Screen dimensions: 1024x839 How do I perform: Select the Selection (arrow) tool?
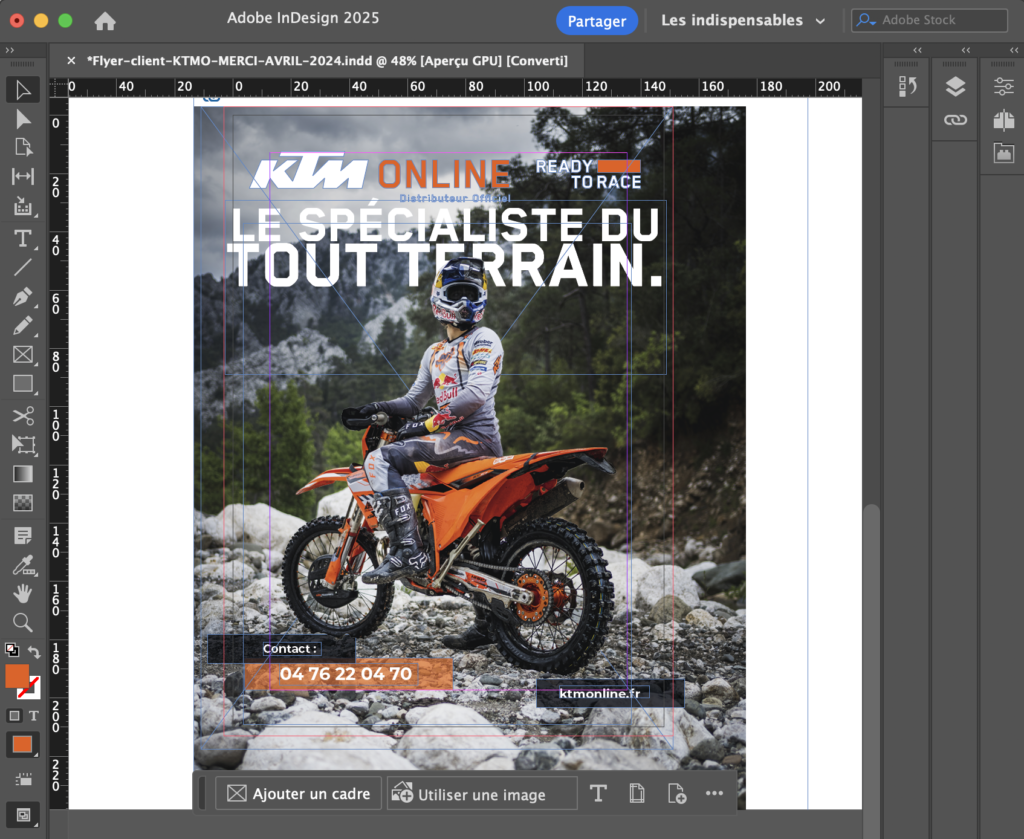coord(23,89)
